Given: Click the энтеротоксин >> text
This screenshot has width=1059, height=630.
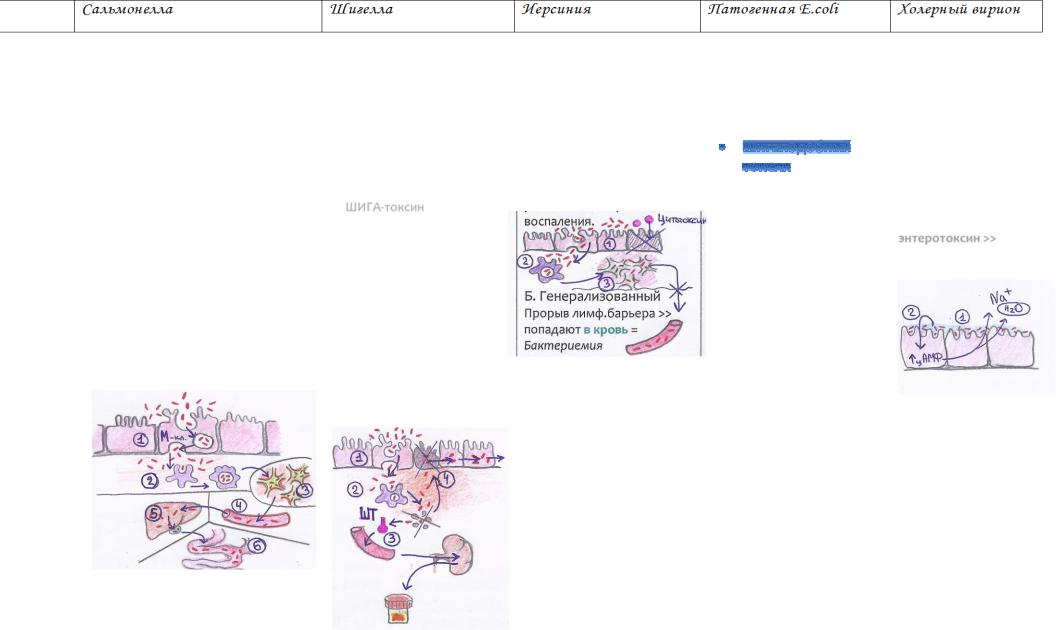Looking at the screenshot, I should pos(947,238).
